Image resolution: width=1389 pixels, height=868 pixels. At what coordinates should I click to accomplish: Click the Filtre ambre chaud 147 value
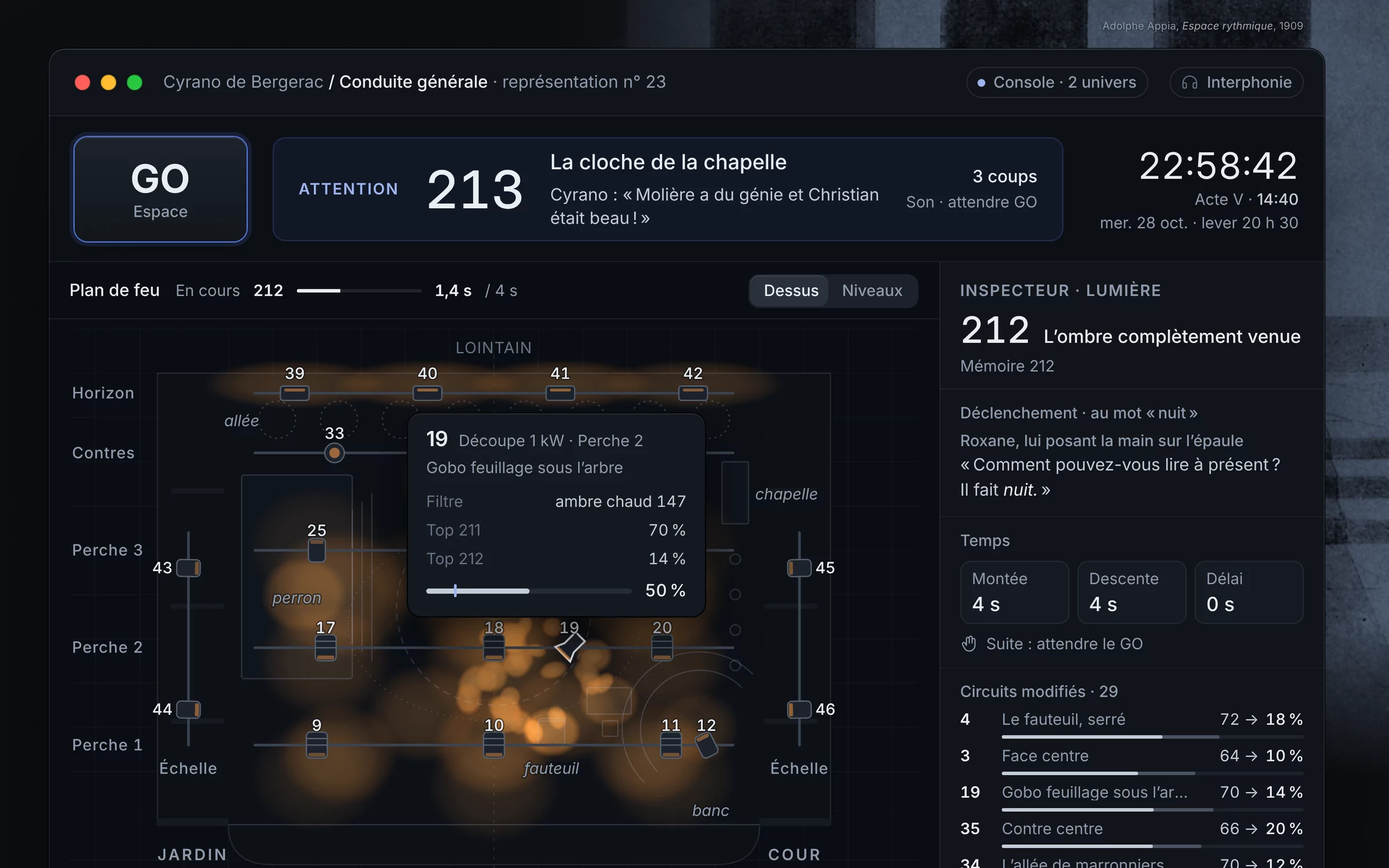(620, 501)
